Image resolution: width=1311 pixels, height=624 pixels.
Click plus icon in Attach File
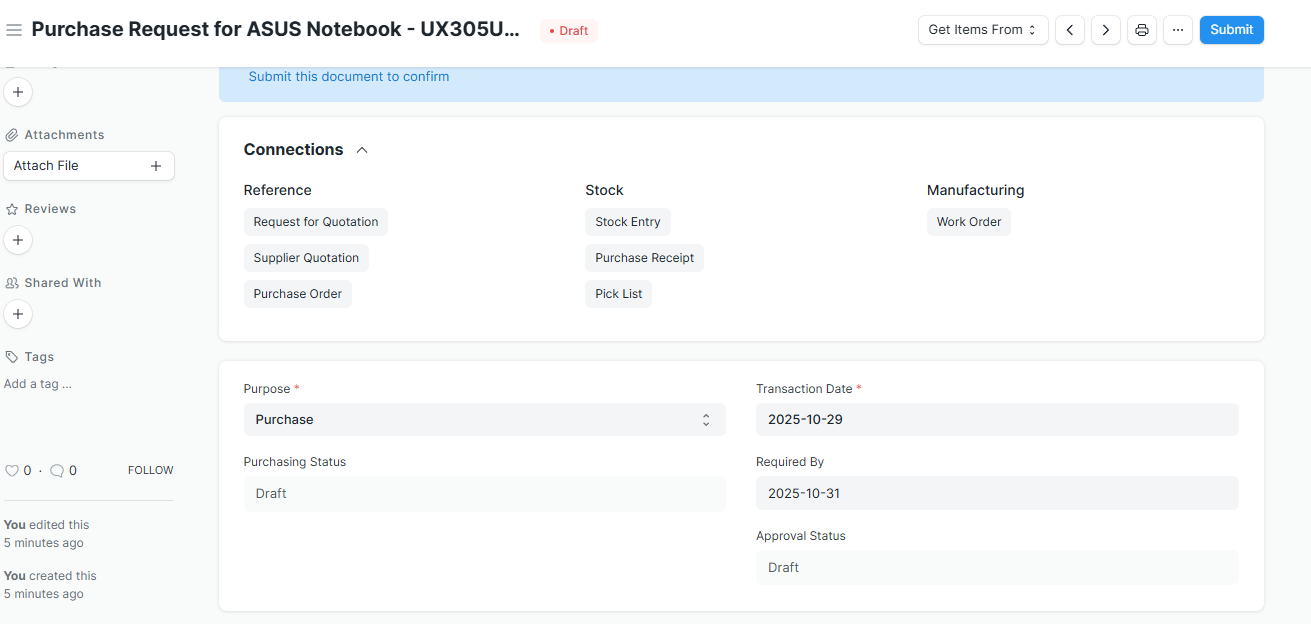(156, 166)
